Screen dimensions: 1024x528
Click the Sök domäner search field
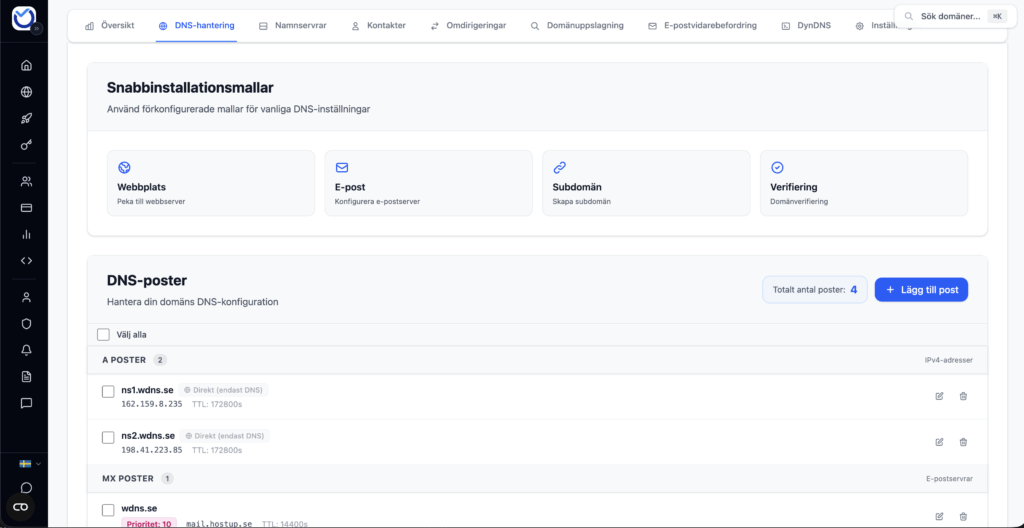[950, 16]
